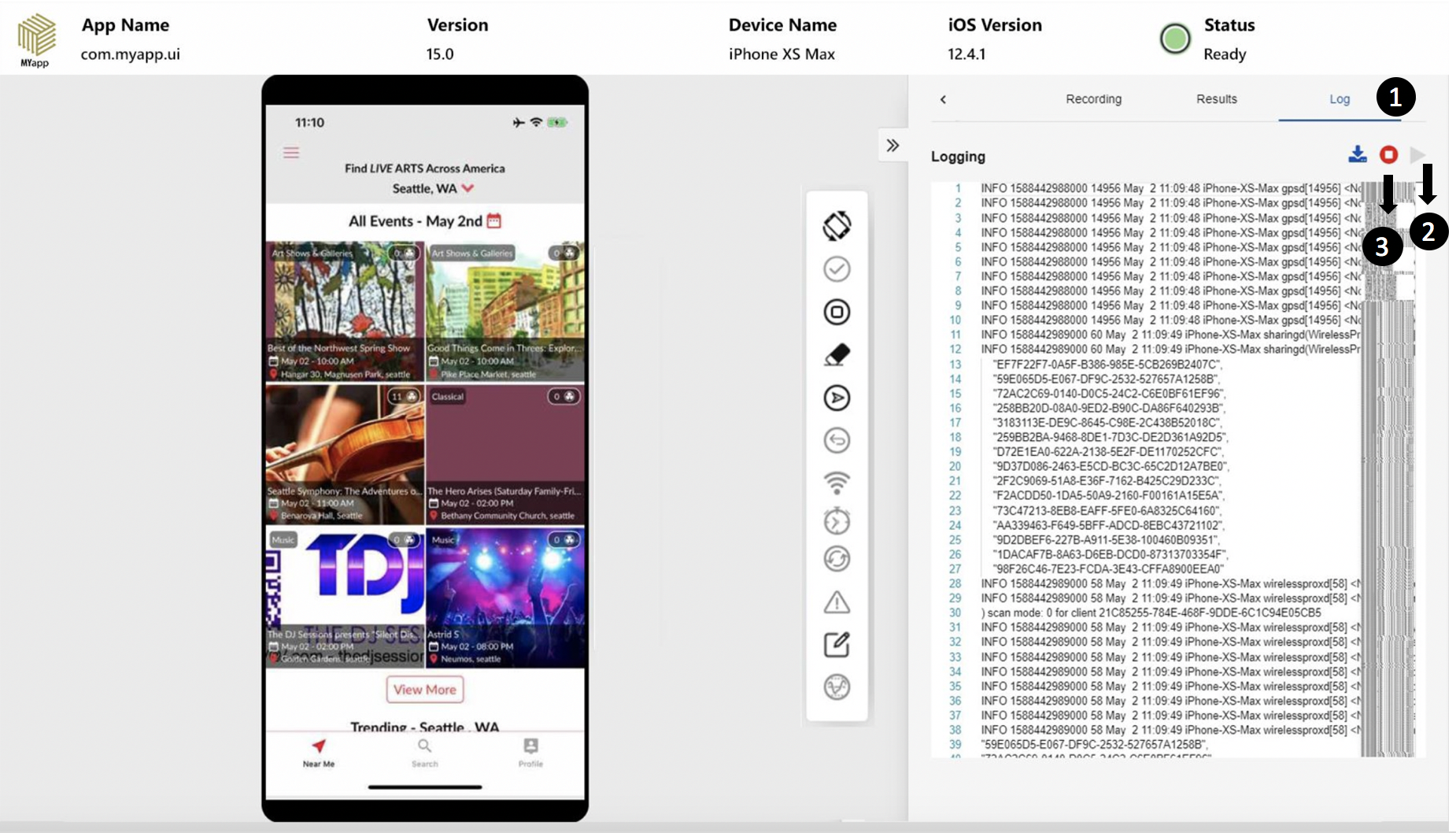Click the Classical category tag
Viewport: 1456px width, 833px height.
point(447,397)
